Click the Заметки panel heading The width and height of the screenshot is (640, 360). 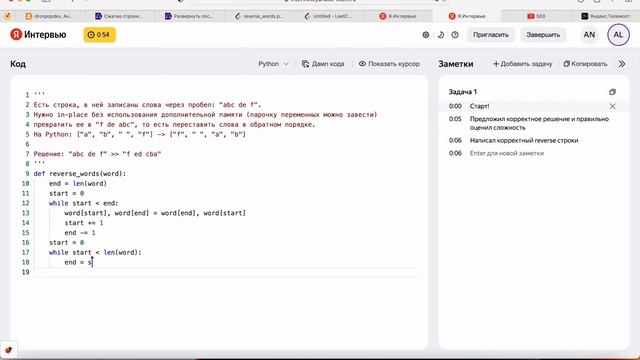(456, 64)
